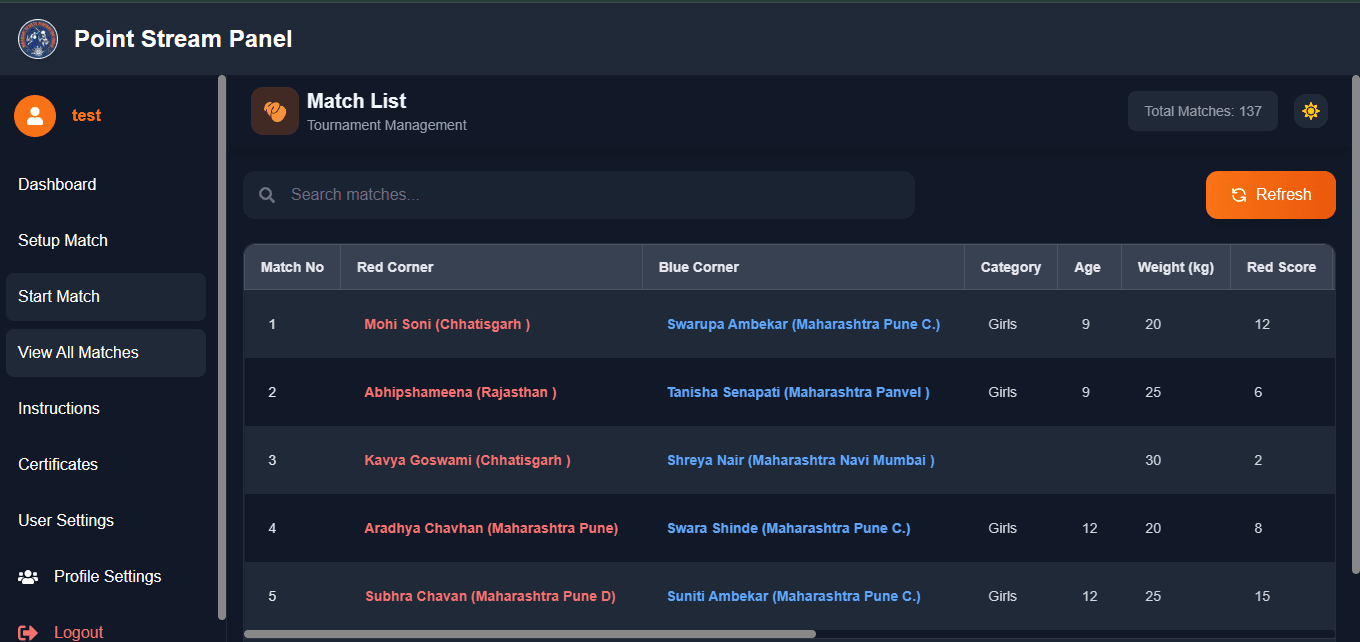The image size is (1360, 642).
Task: Click Suniti Ambekar (Maharashtra Pune C.)
Action: click(x=794, y=596)
